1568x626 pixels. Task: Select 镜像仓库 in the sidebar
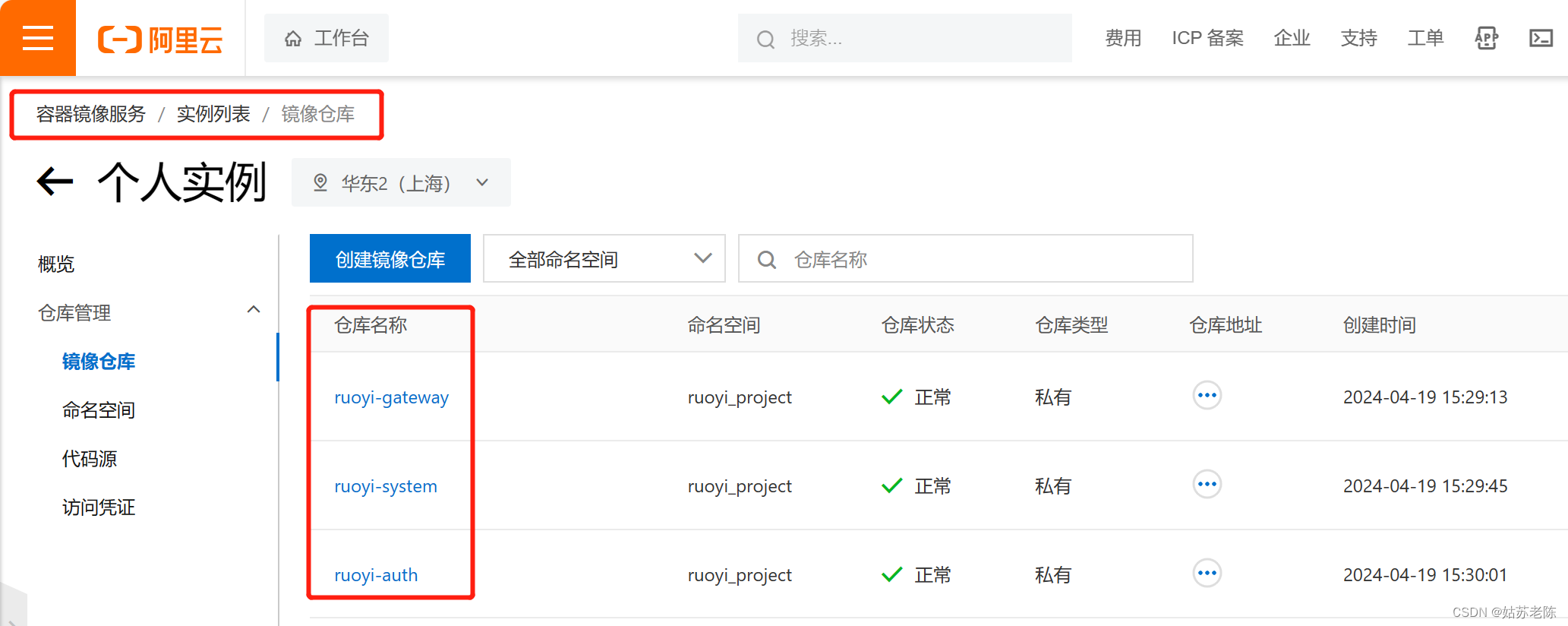(x=99, y=362)
